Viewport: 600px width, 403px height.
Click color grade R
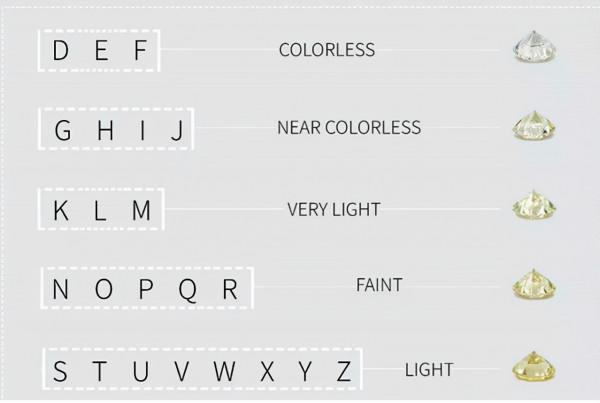pyautogui.click(x=229, y=290)
